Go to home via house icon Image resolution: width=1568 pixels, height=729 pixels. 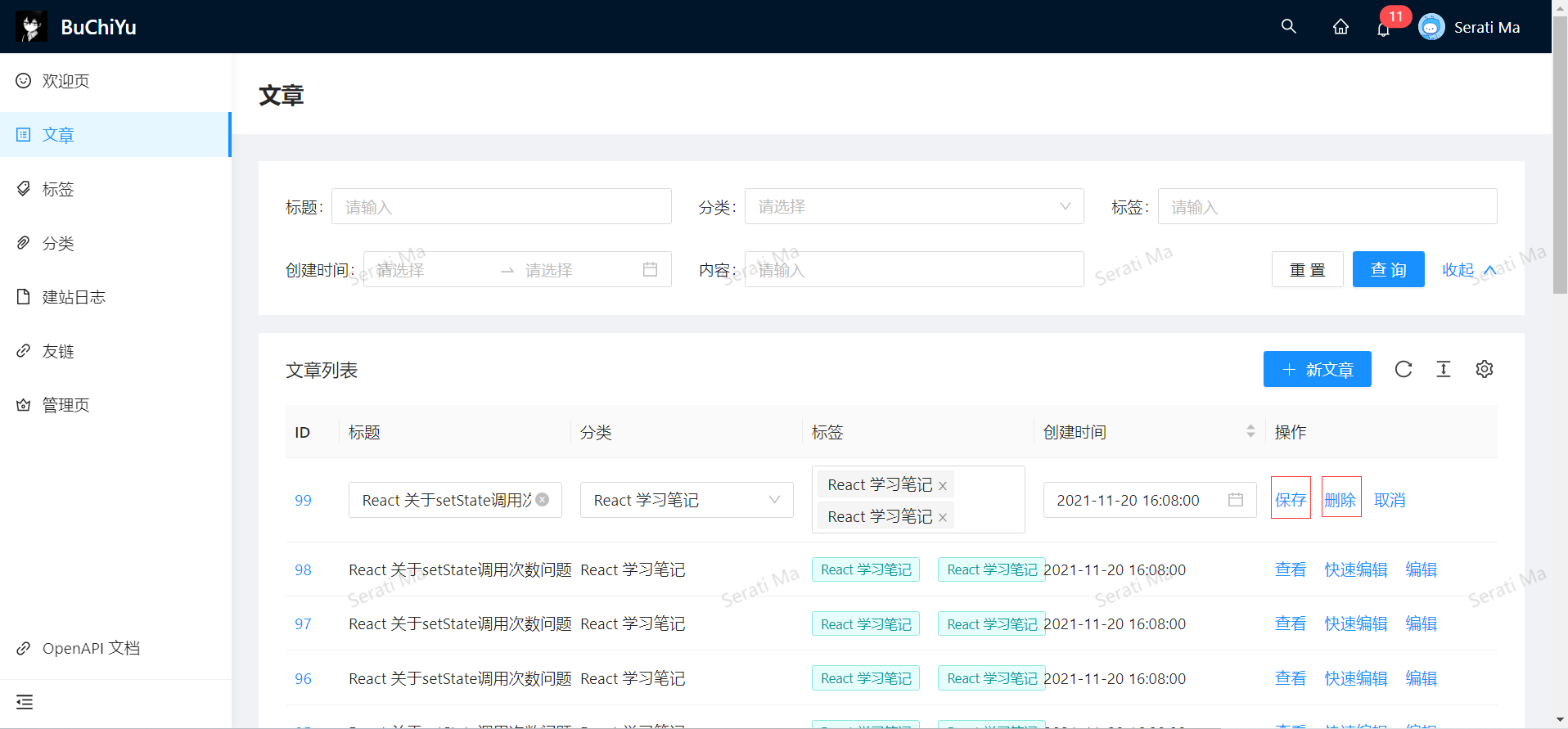click(1340, 27)
